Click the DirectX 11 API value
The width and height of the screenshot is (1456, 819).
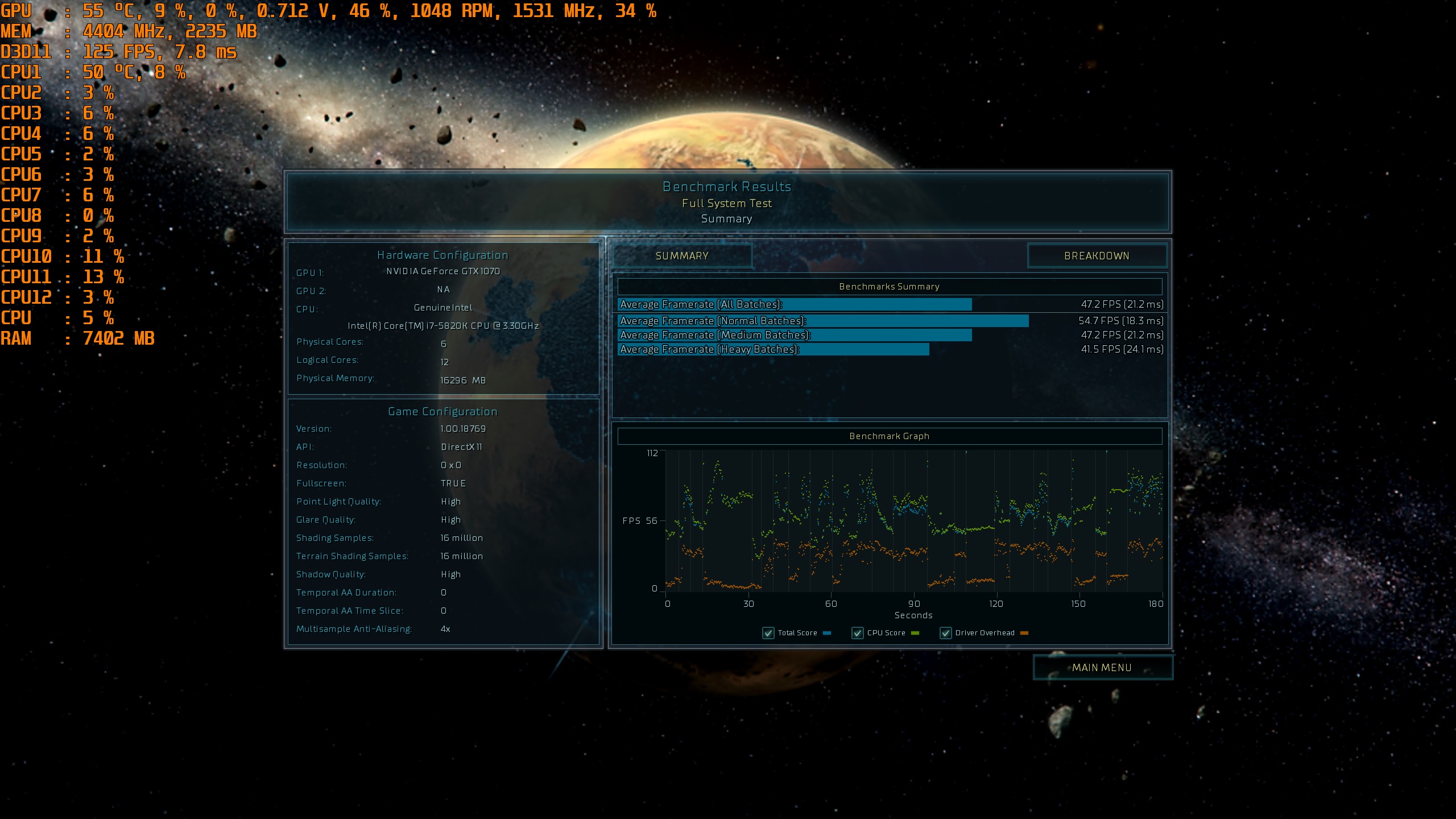pos(461,447)
